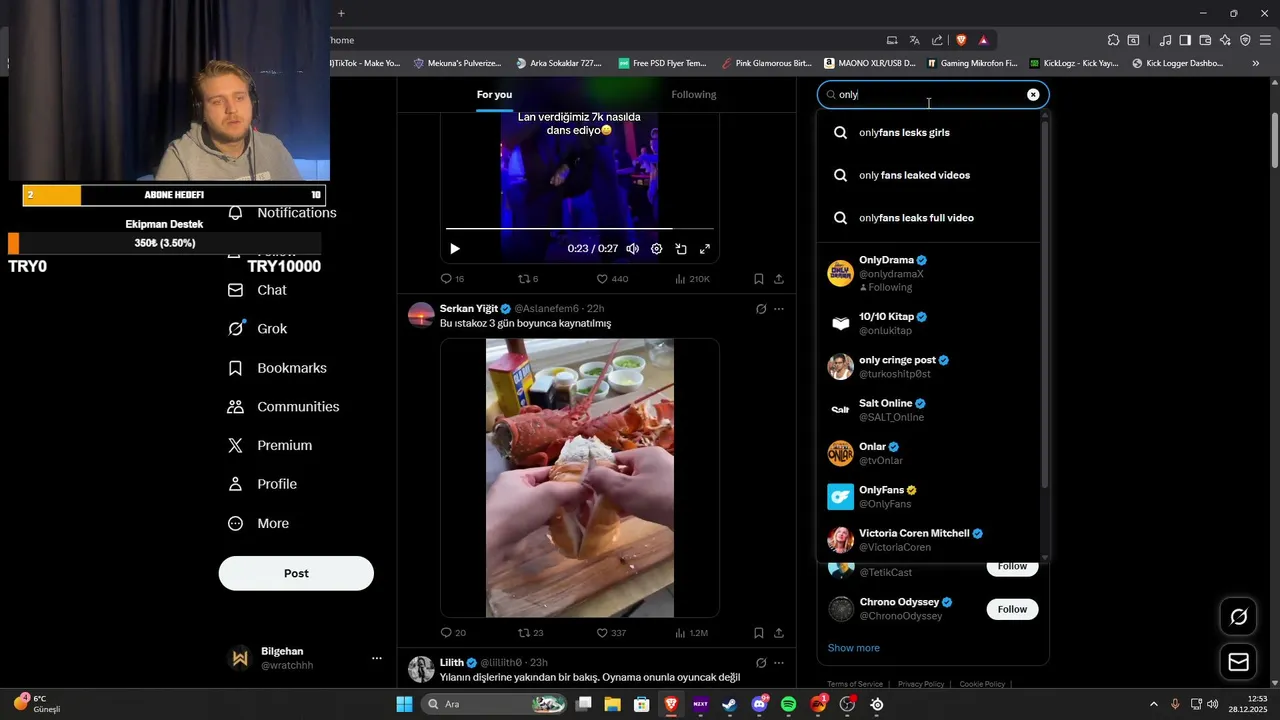
Task: Toggle video picture-in-picture mode
Action: pyautogui.click(x=681, y=249)
